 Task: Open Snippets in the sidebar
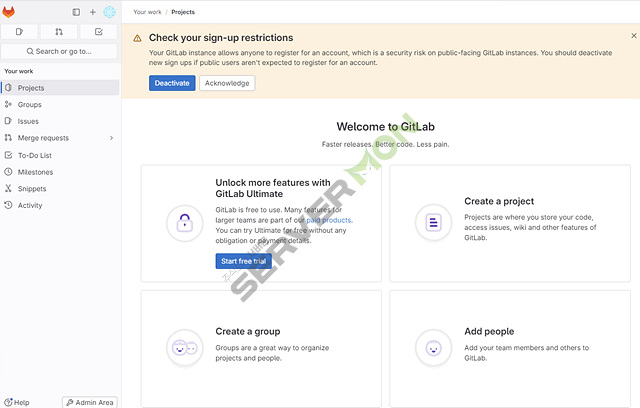click(x=60, y=189)
